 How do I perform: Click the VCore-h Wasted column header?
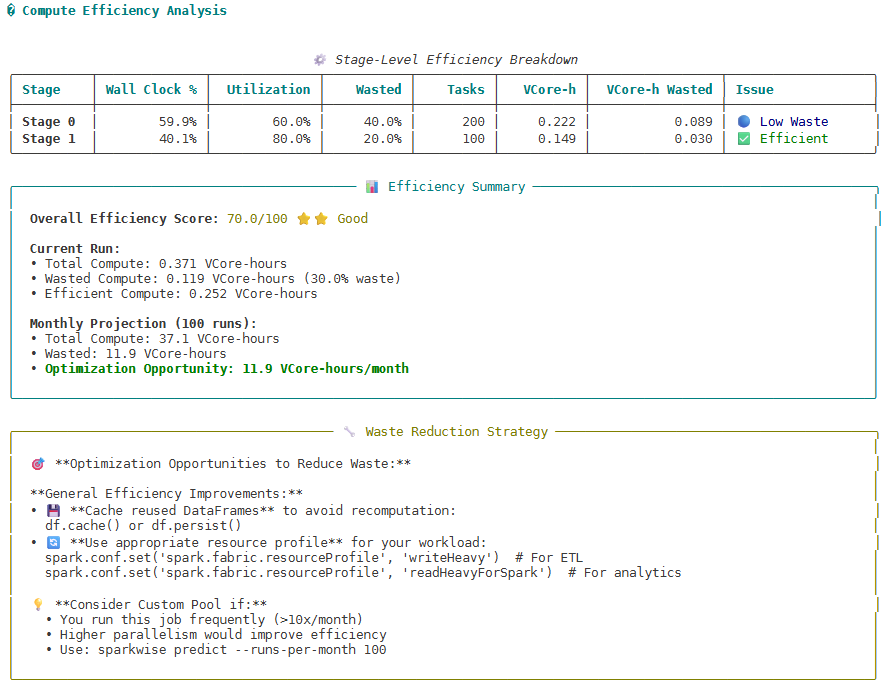click(x=660, y=90)
